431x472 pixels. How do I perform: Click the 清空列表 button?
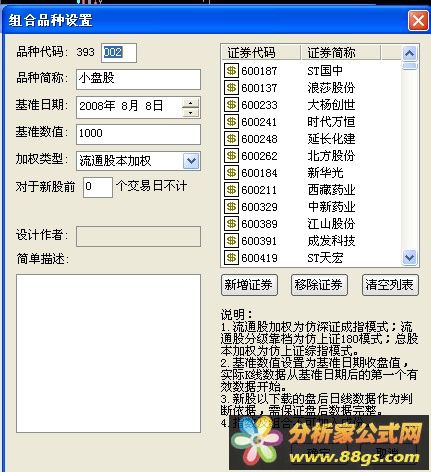point(390,285)
